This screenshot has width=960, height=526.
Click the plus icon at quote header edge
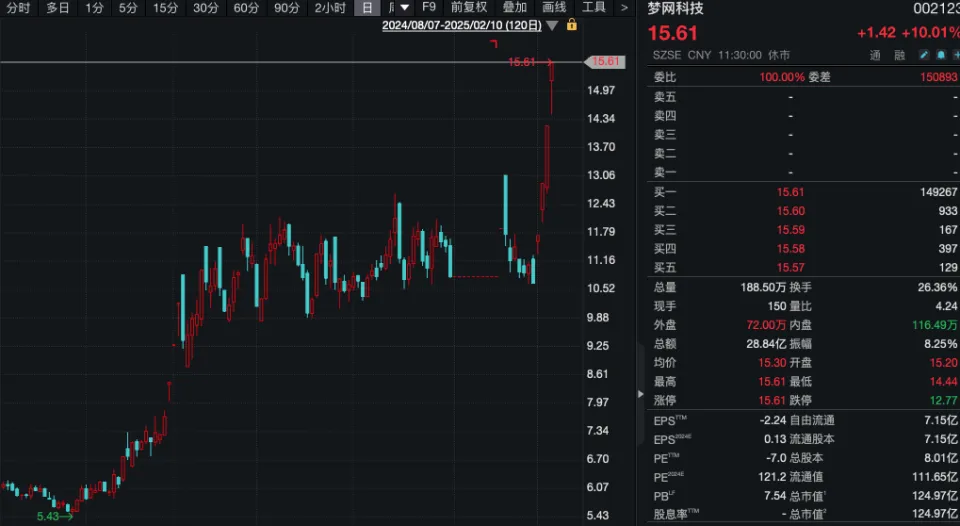click(x=956, y=55)
